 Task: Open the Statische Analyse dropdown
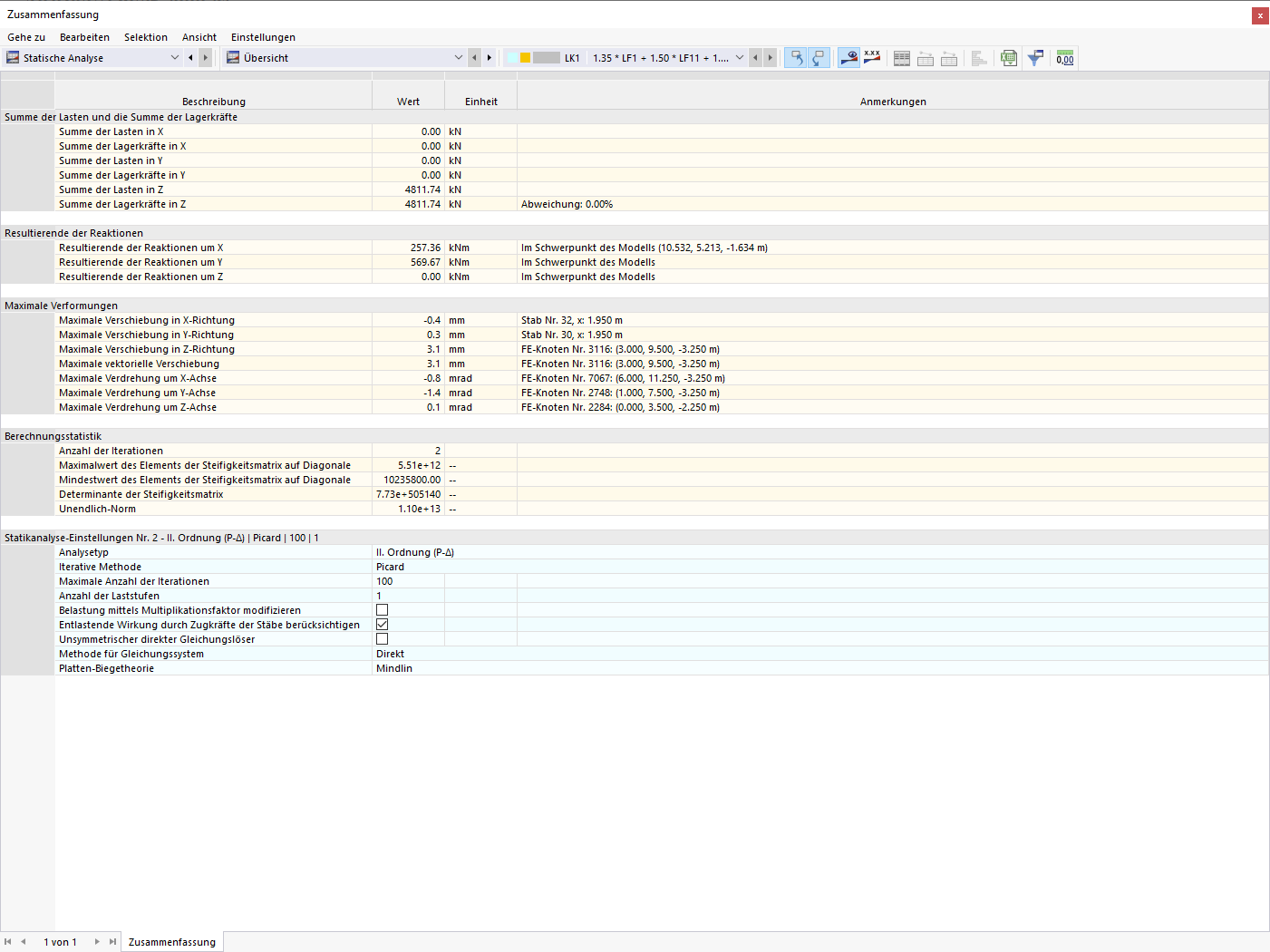175,58
